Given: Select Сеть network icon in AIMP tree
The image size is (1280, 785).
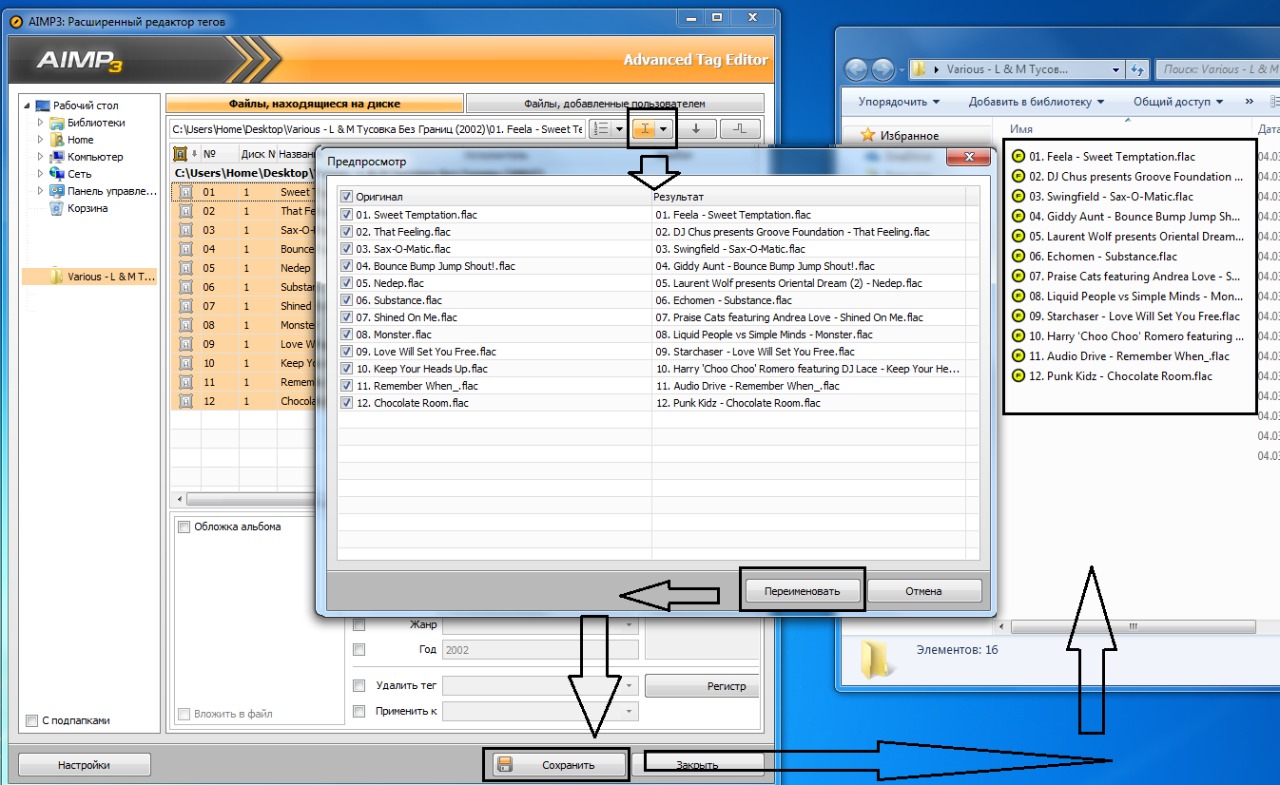Looking at the screenshot, I should coord(58,174).
